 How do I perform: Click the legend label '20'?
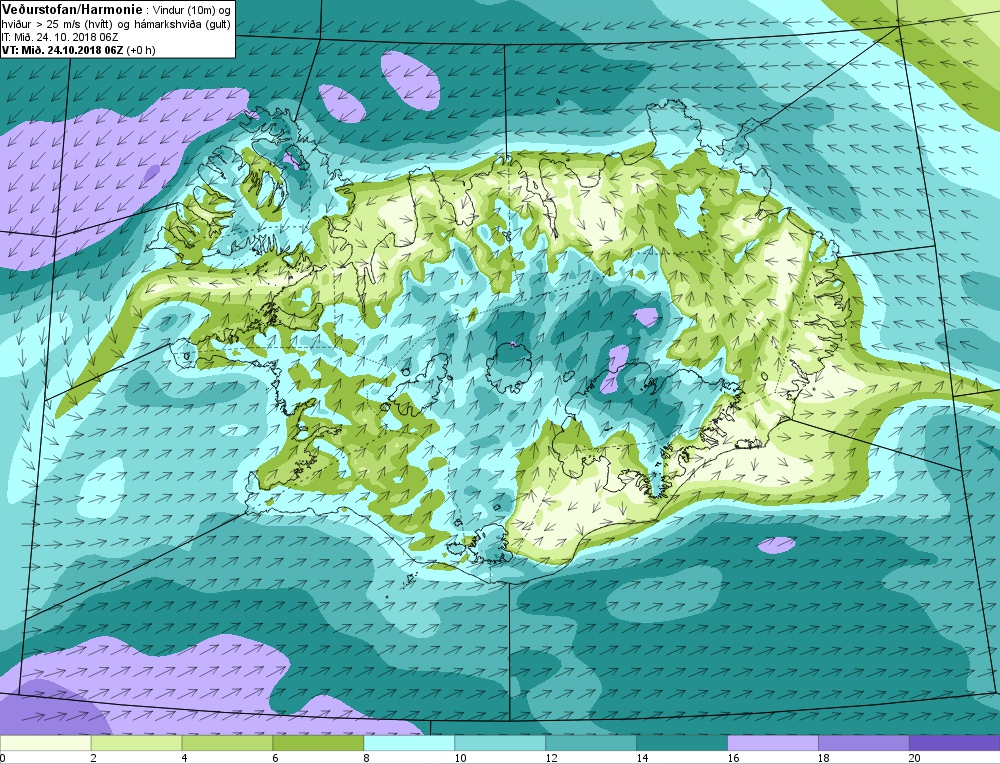point(915,758)
